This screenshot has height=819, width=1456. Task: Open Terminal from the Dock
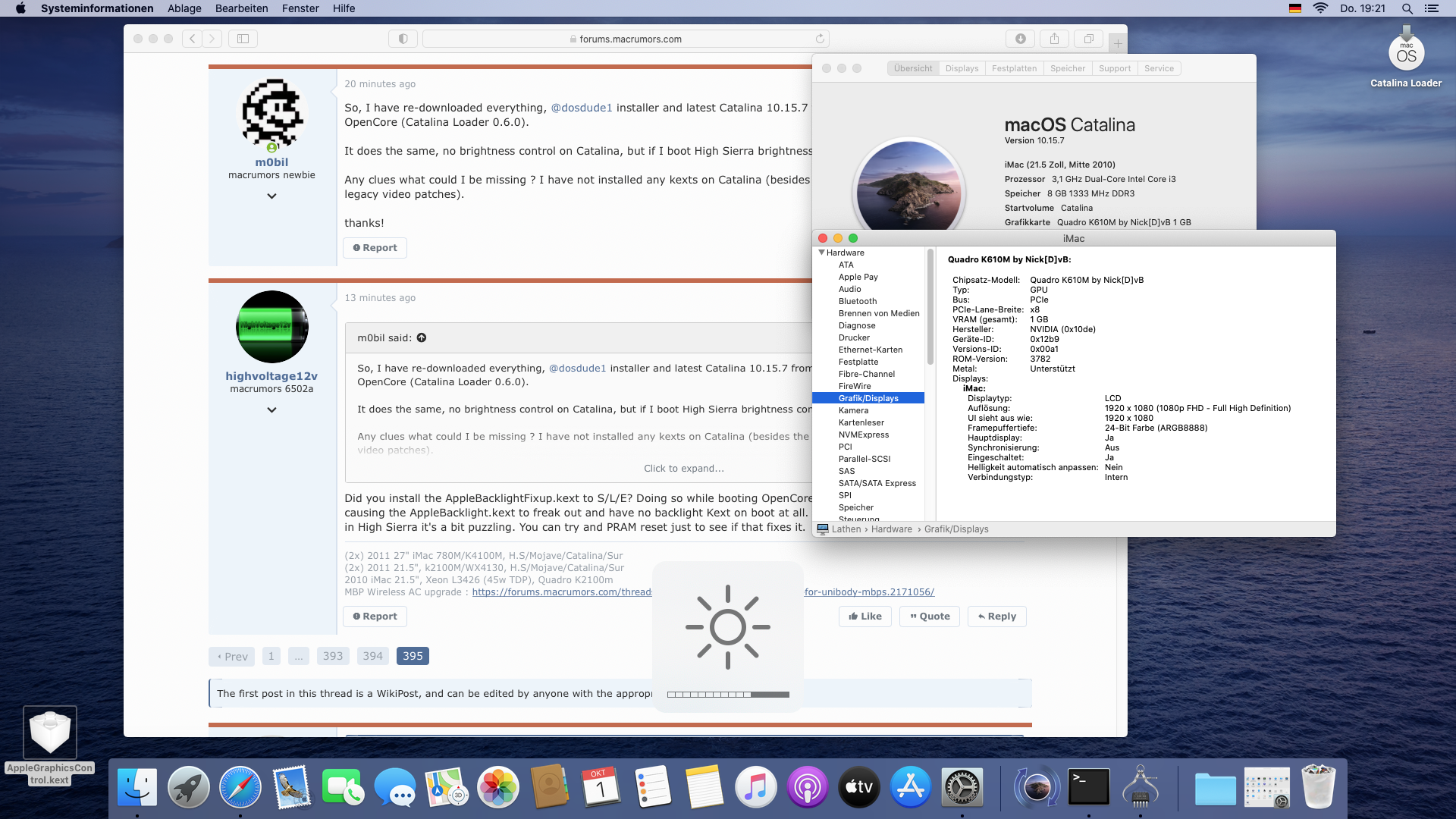tap(1088, 787)
